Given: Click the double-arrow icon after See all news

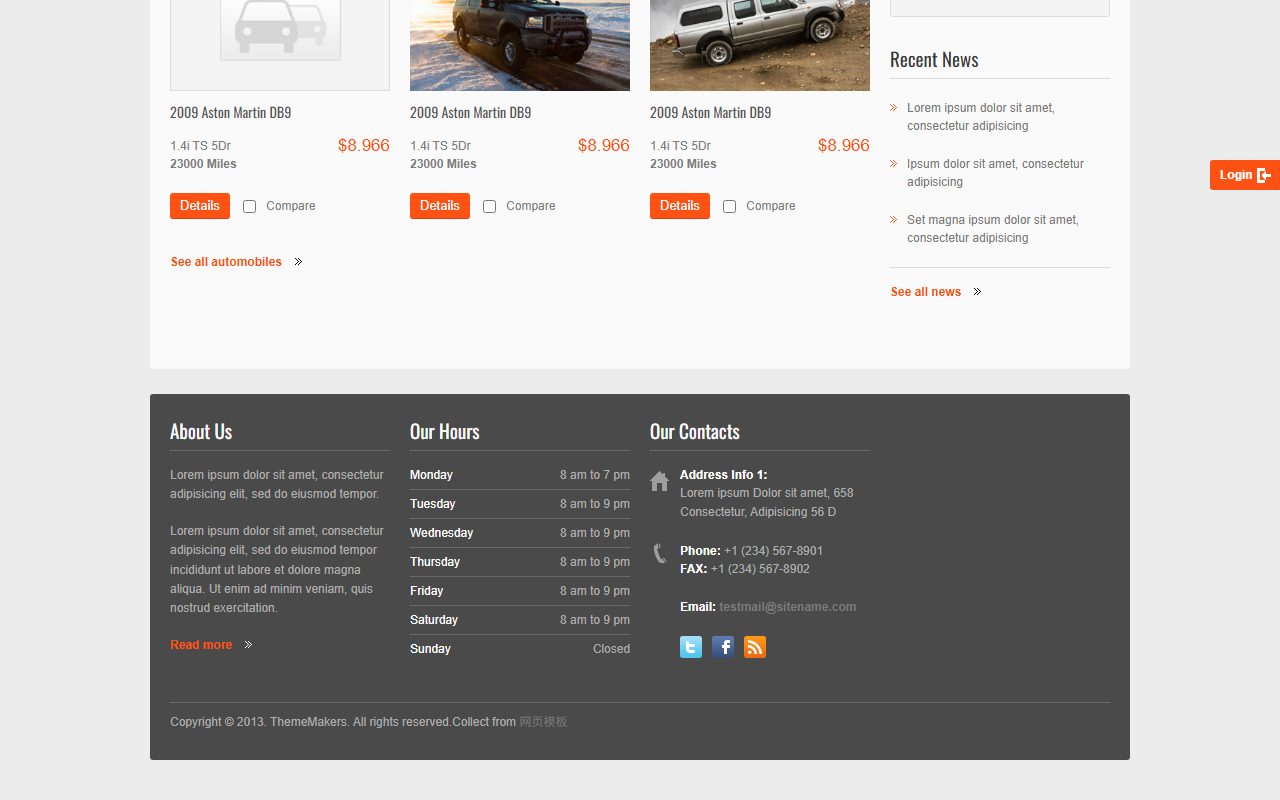Looking at the screenshot, I should 977,292.
